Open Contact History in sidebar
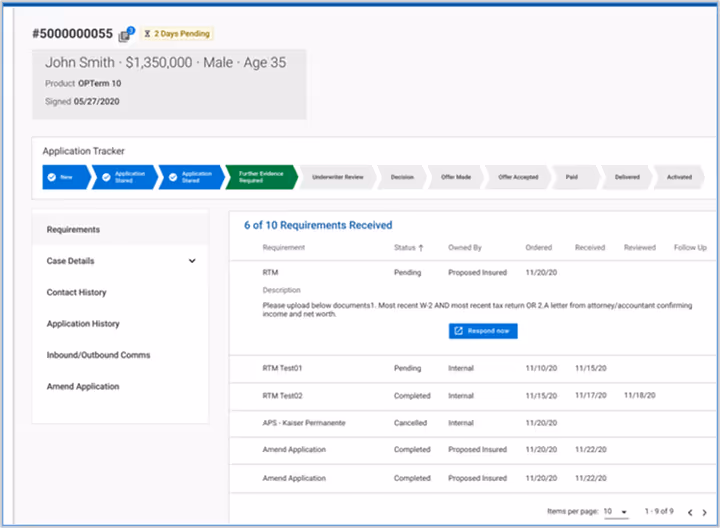This screenshot has height=528, width=720. [76, 292]
